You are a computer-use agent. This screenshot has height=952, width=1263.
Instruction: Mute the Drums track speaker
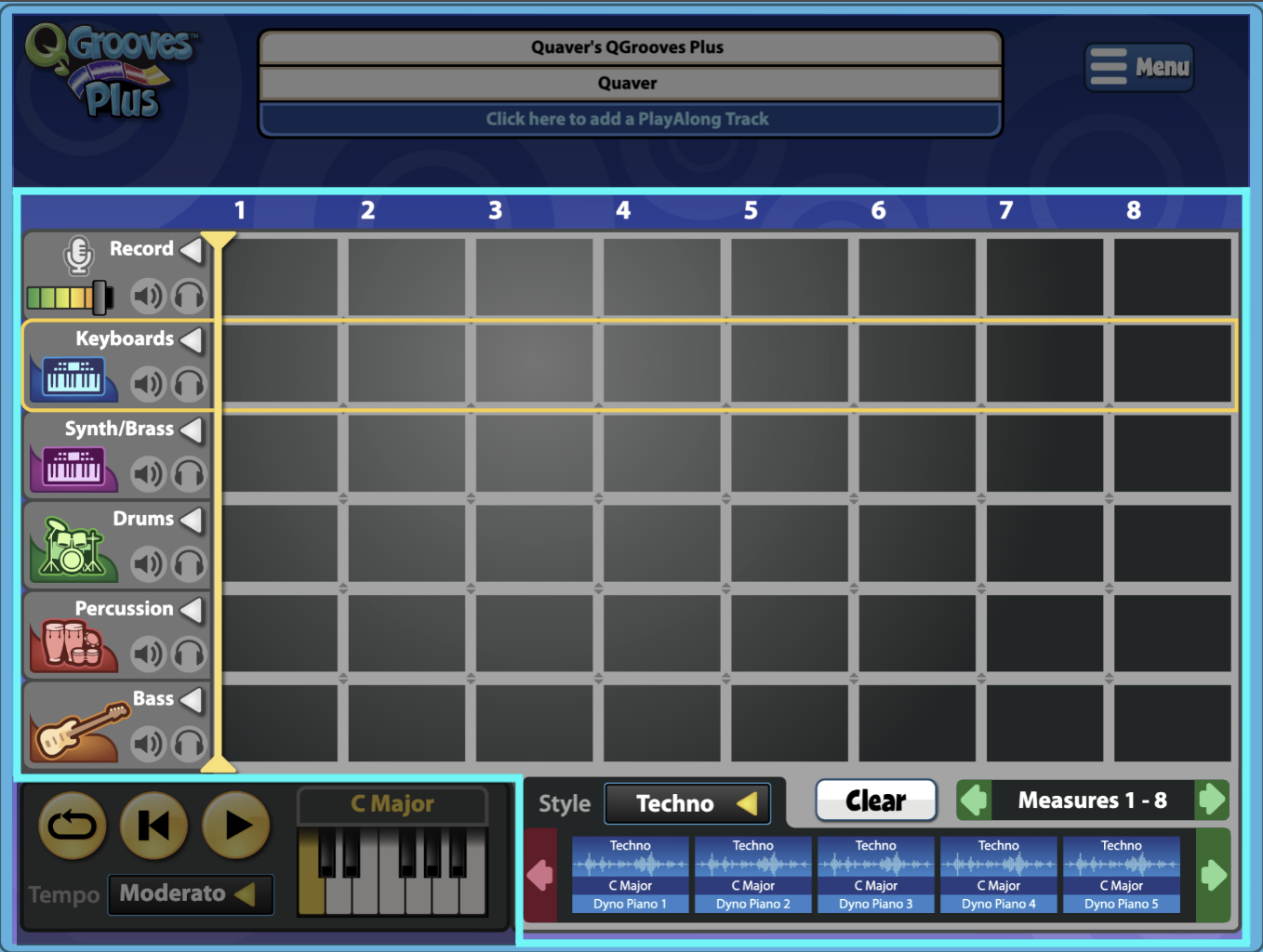coord(148,564)
